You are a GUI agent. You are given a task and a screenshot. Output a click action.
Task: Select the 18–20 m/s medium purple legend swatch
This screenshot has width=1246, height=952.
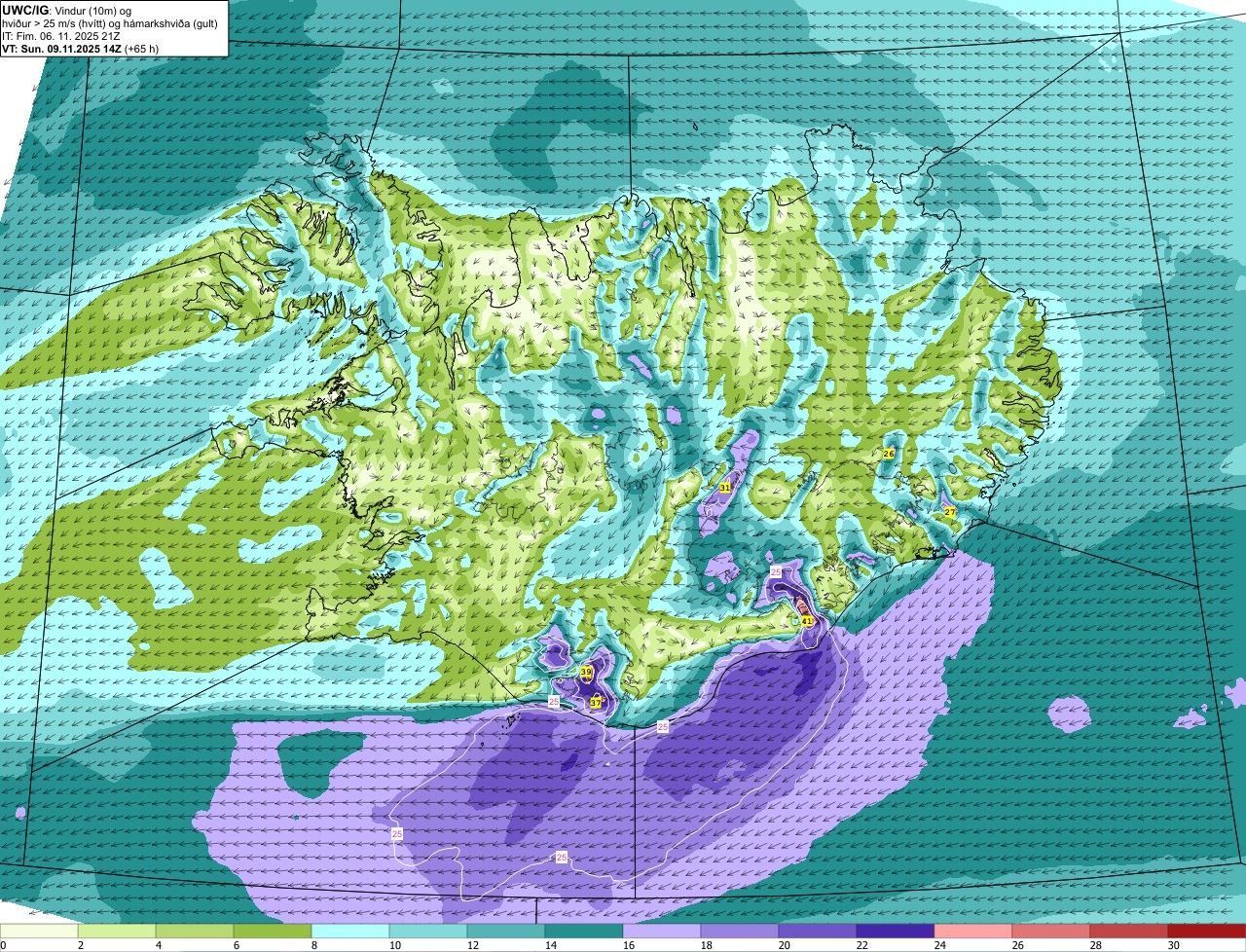click(740, 931)
